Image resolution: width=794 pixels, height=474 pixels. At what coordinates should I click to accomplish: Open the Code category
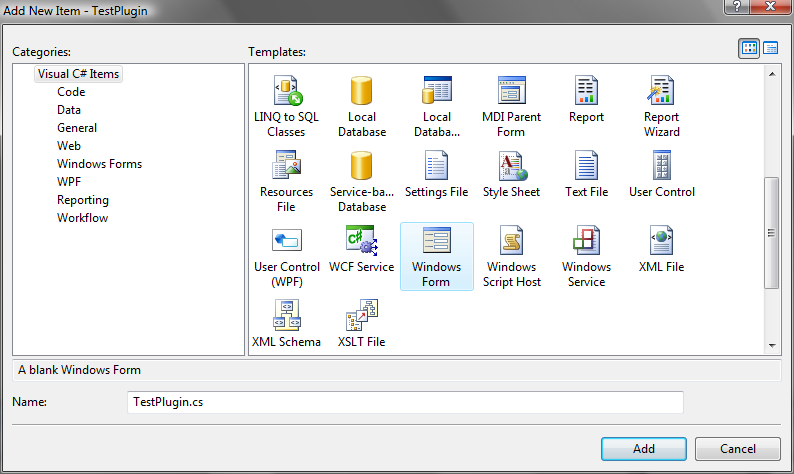tap(71, 92)
